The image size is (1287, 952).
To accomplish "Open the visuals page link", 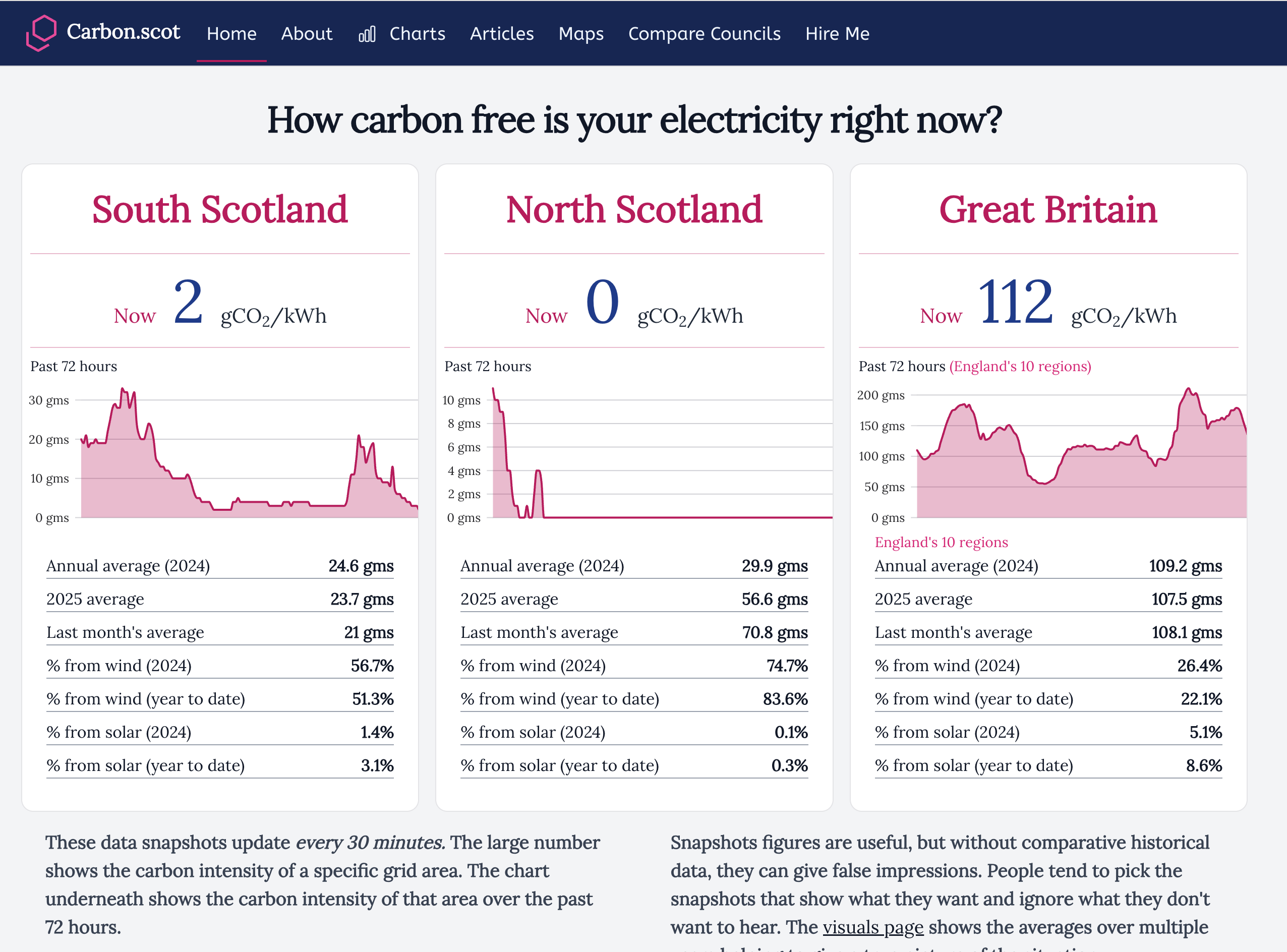I will coord(874,927).
